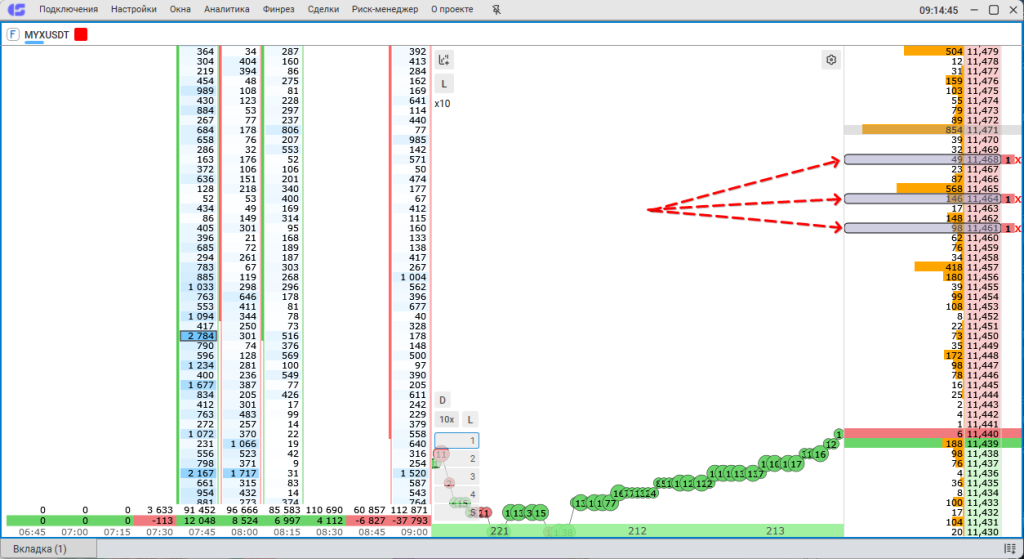Click cluster value 1 717
1024x559 pixels.
[241, 473]
